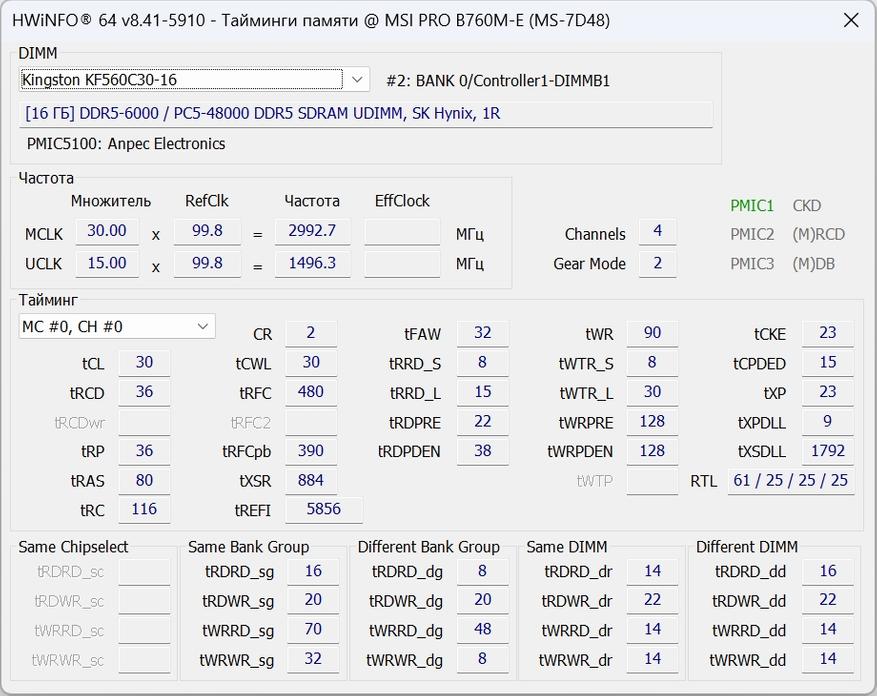Close the HWiNFO memory timings window
This screenshot has width=877, height=696.
(851, 21)
